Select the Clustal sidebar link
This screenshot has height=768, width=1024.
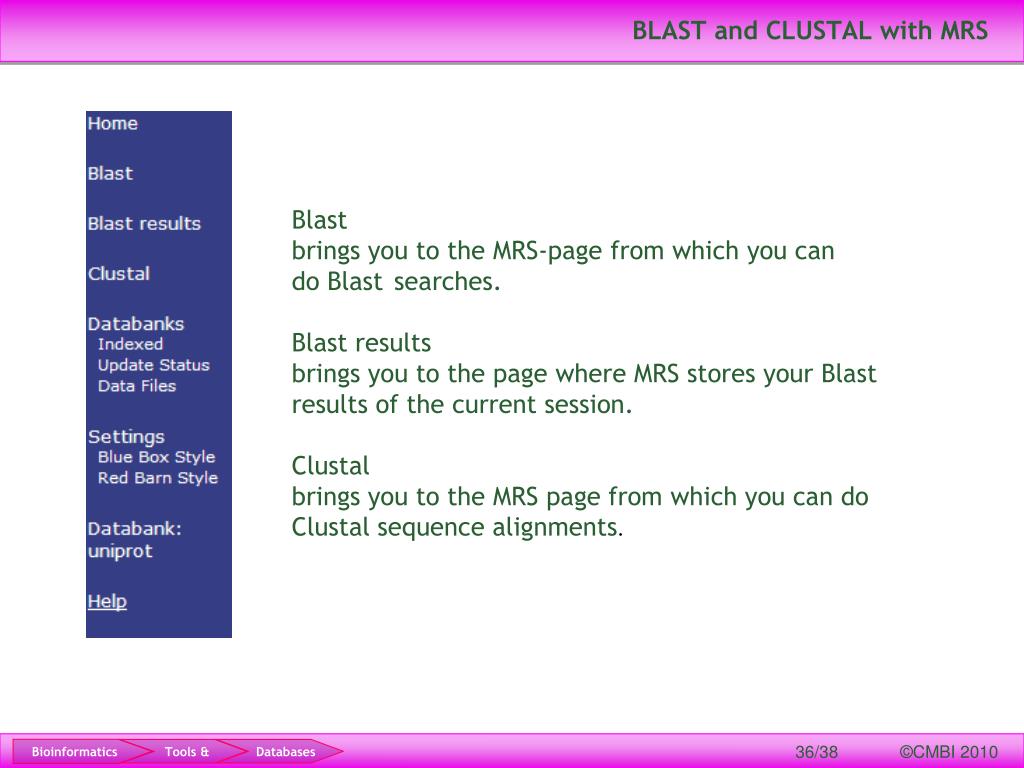click(x=119, y=274)
